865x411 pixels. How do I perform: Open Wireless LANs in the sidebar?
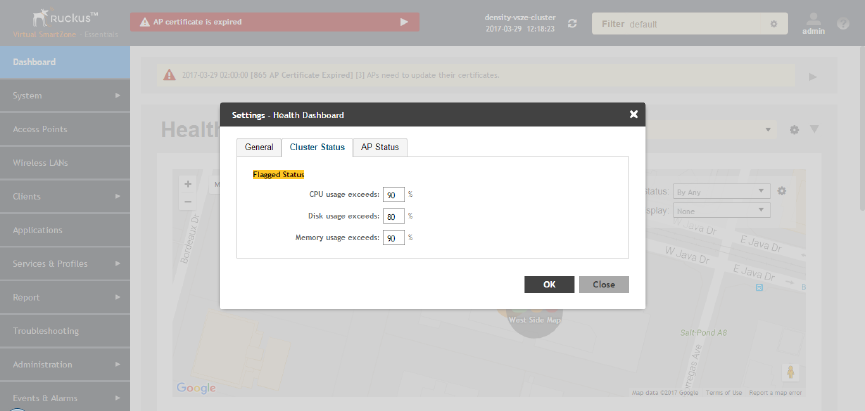click(x=65, y=163)
